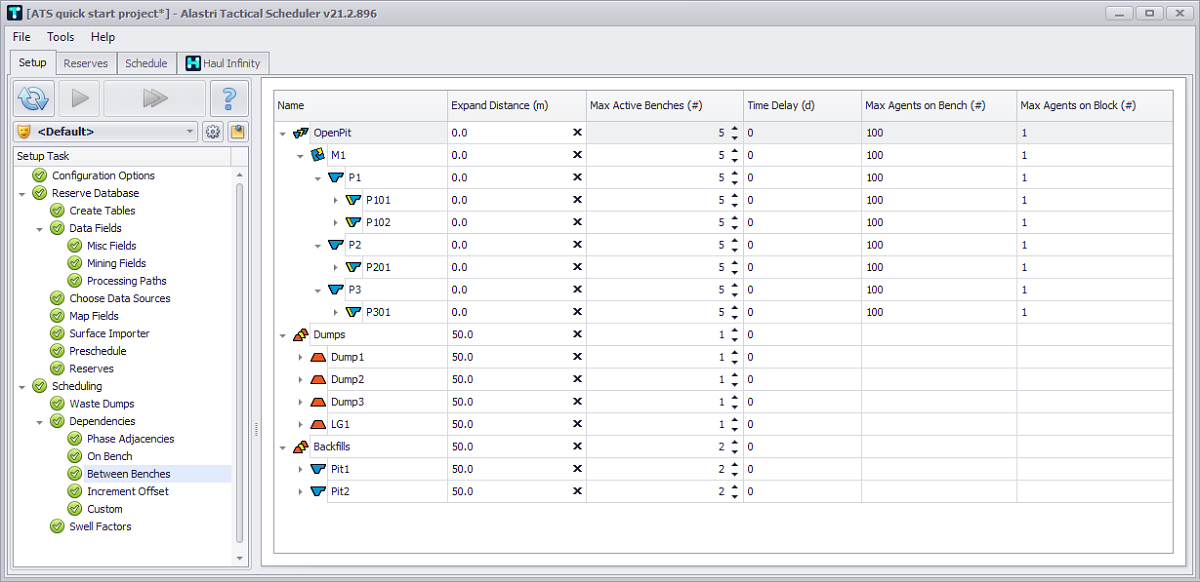Collapse the M1 tree row

click(x=301, y=155)
